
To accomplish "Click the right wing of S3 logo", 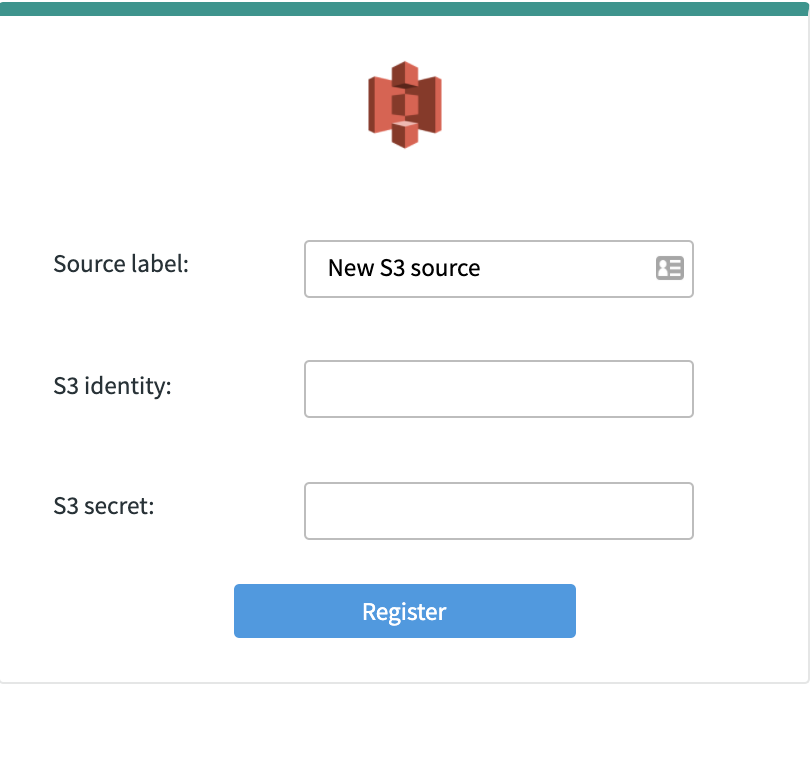I will (x=430, y=105).
